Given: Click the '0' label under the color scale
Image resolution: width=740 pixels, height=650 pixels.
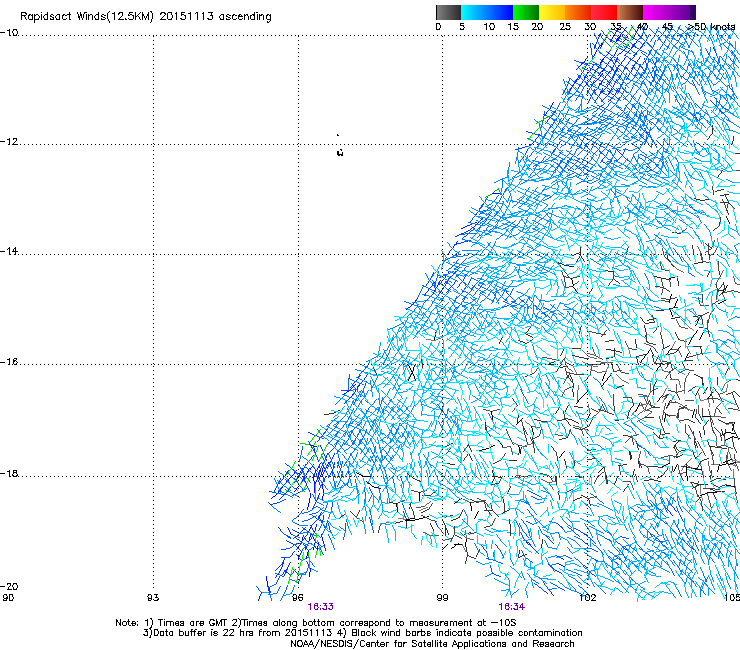Looking at the screenshot, I should point(438,27).
